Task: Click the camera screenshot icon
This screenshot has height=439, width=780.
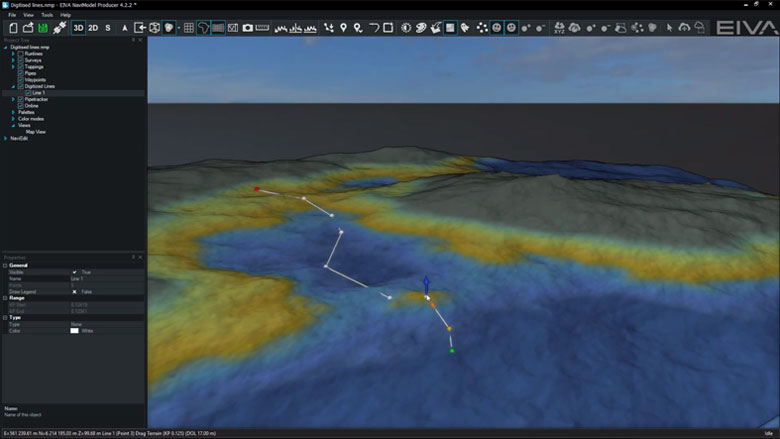Action: 248,28
